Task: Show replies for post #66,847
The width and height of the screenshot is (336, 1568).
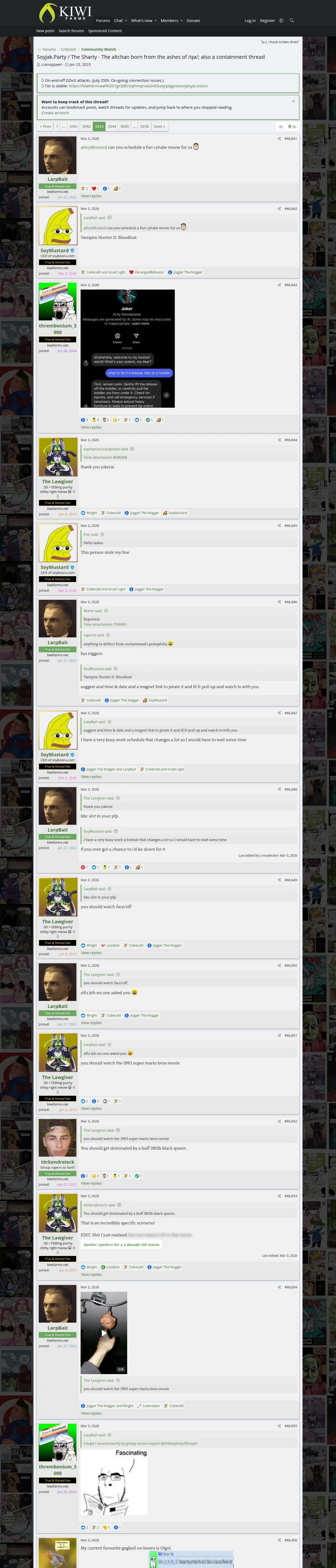Action: tap(92, 777)
